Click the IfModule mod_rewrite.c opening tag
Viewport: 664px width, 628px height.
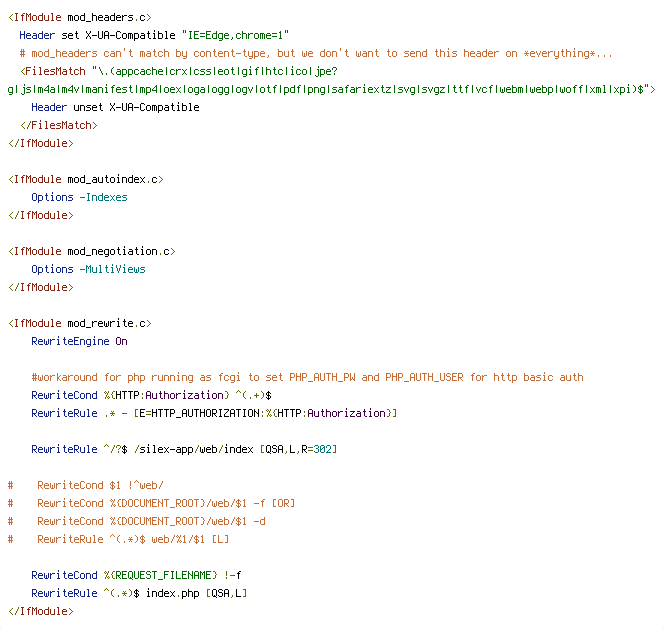coord(80,324)
